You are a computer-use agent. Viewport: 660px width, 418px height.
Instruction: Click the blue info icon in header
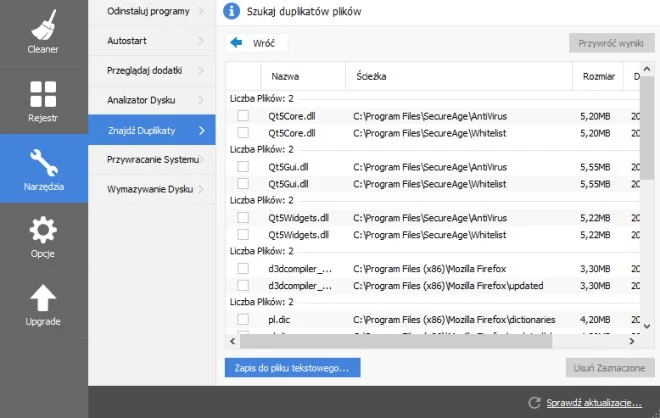coord(232,12)
